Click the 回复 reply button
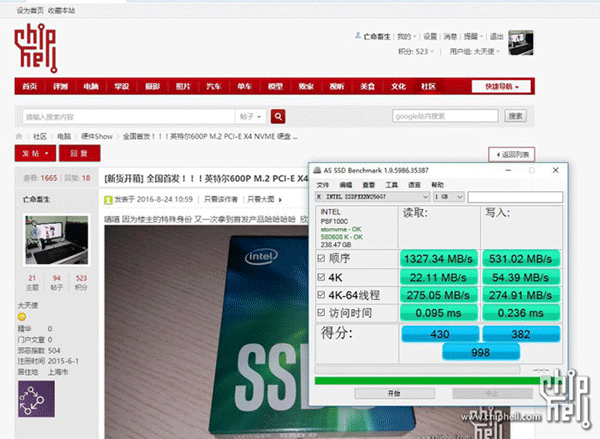This screenshot has height=439, width=600. tap(80, 153)
